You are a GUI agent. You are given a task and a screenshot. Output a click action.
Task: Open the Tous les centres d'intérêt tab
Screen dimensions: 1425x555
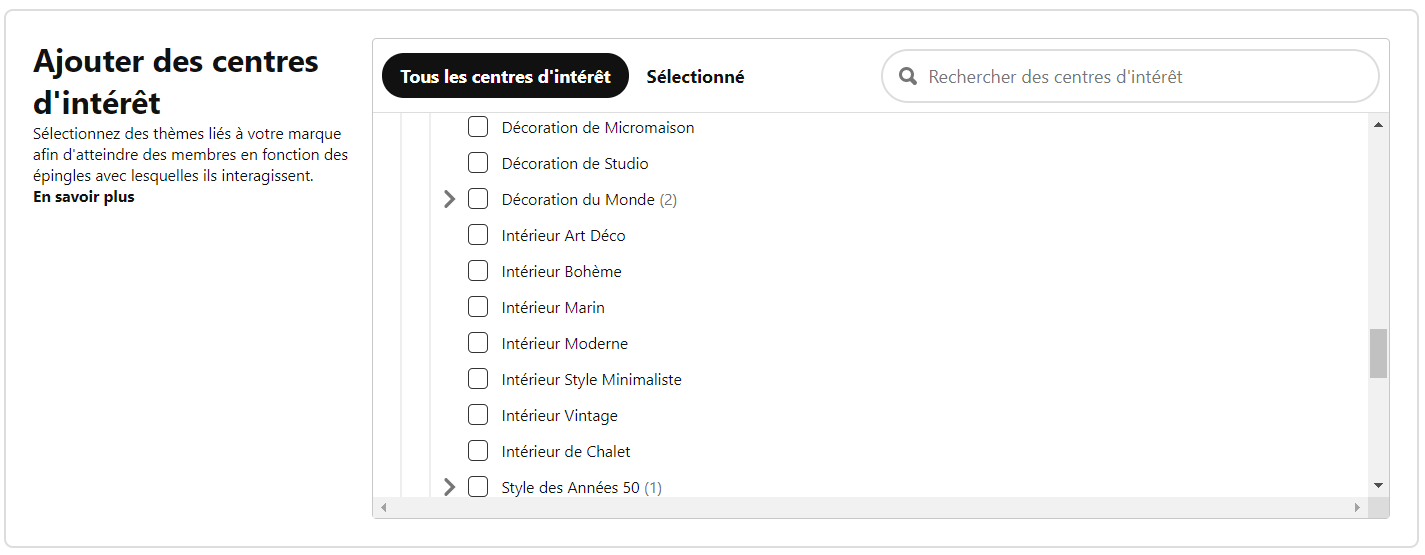pos(505,76)
